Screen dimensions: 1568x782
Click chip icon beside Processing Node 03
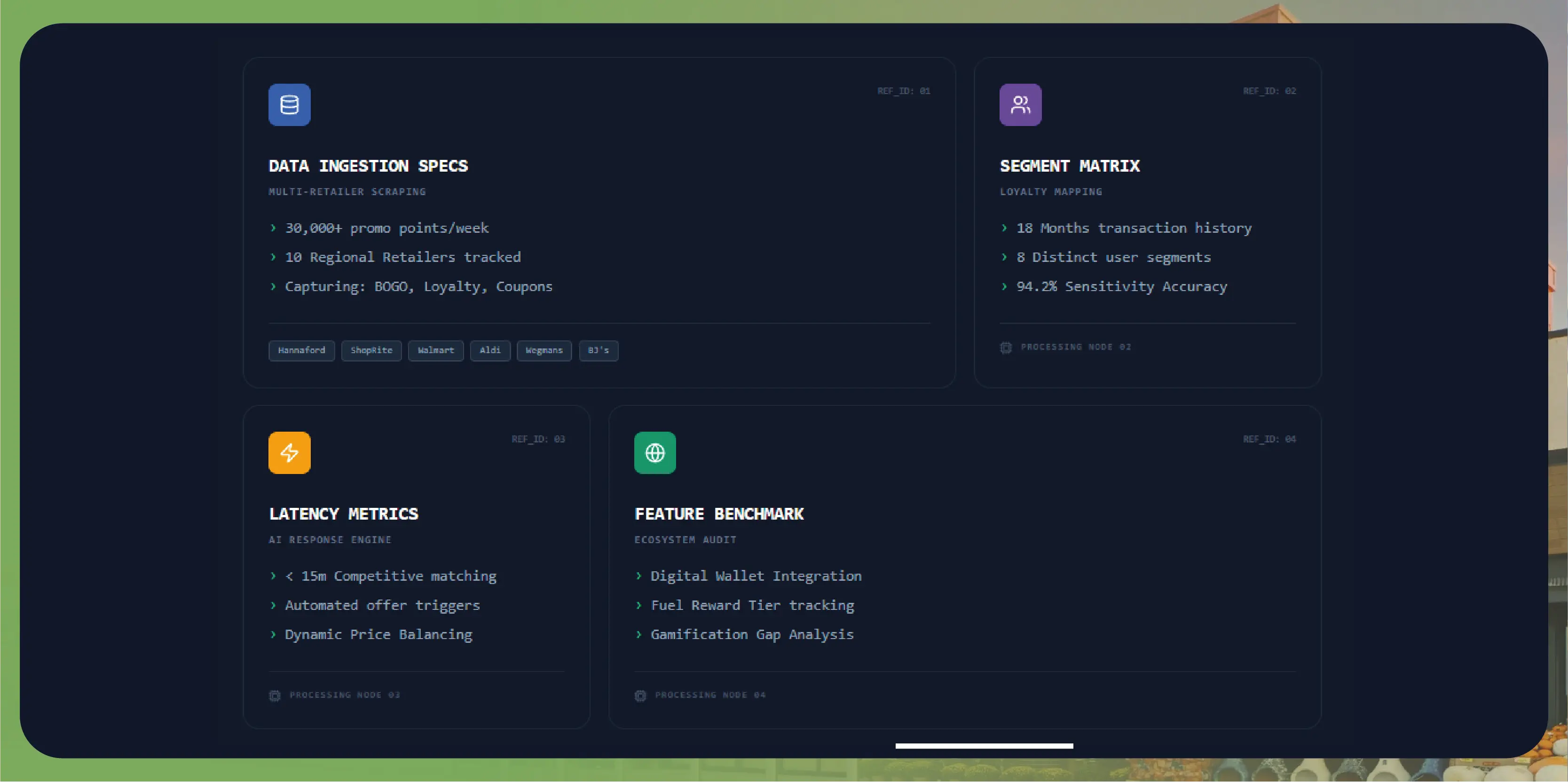tap(275, 695)
